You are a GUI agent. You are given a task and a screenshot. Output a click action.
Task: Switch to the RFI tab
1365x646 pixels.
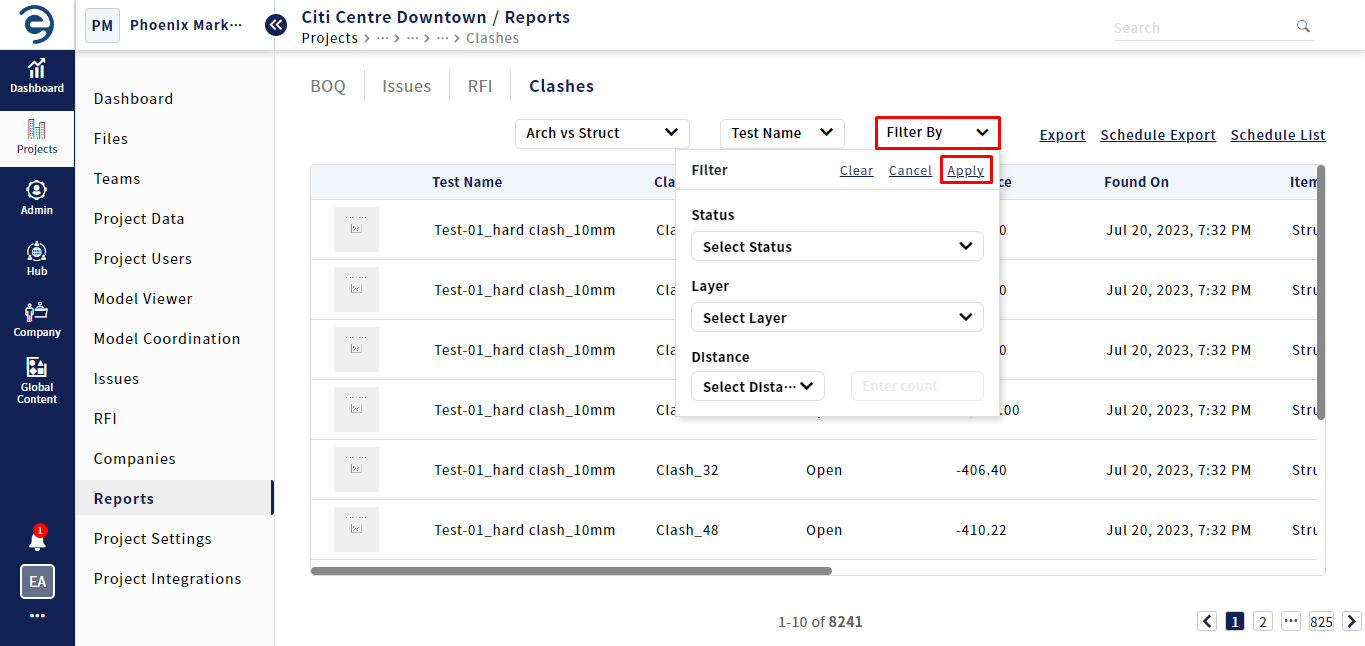pyautogui.click(x=480, y=86)
